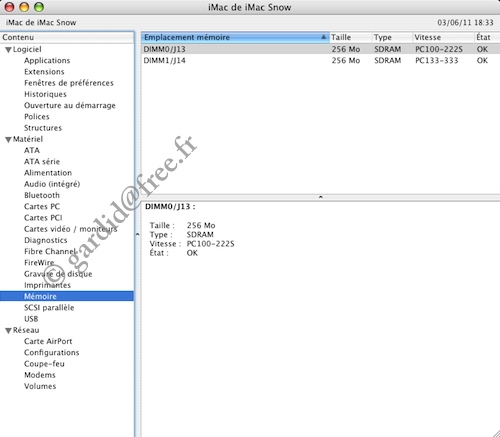Sort by the Taille column header
Screen dimensions: 500x437
350,37
